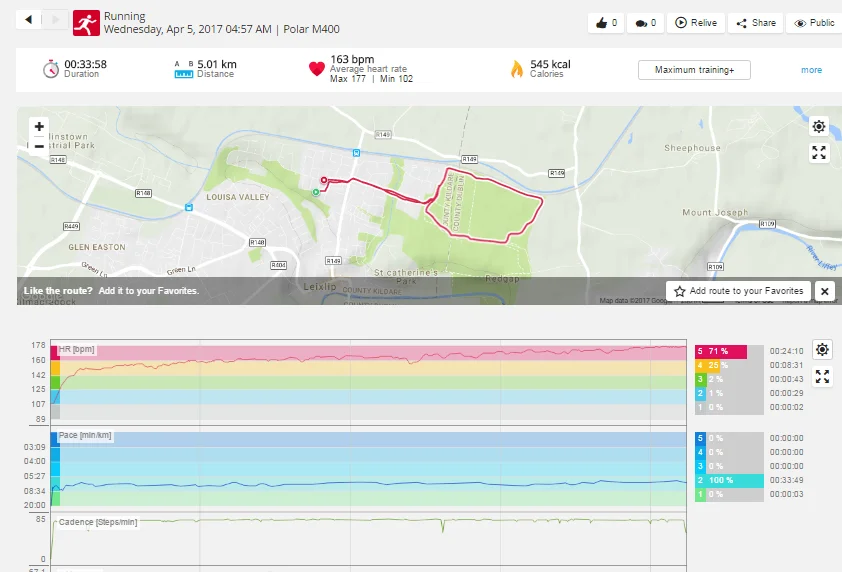Select pace zone 1 green box

coord(700,494)
